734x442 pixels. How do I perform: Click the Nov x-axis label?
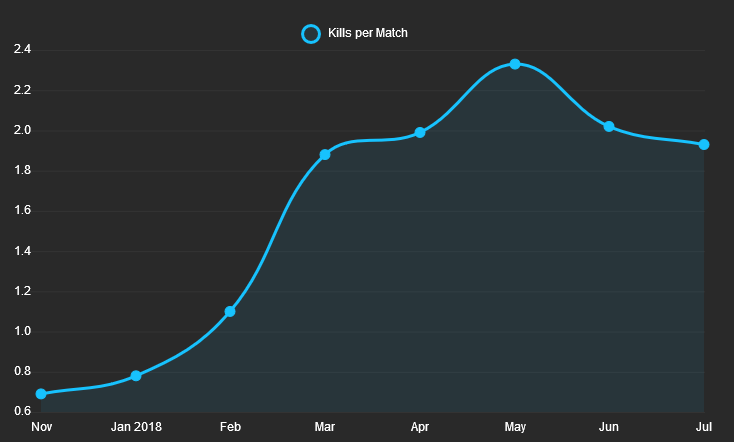tap(42, 427)
